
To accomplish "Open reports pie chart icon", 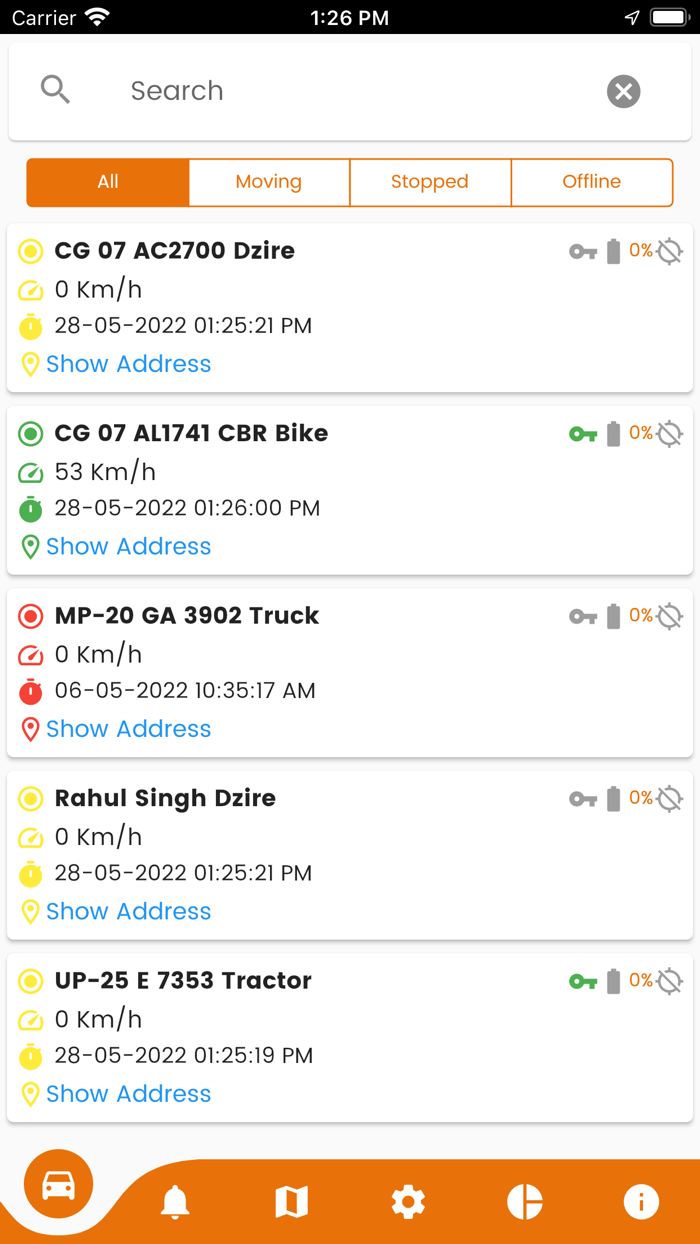I will [x=525, y=1202].
